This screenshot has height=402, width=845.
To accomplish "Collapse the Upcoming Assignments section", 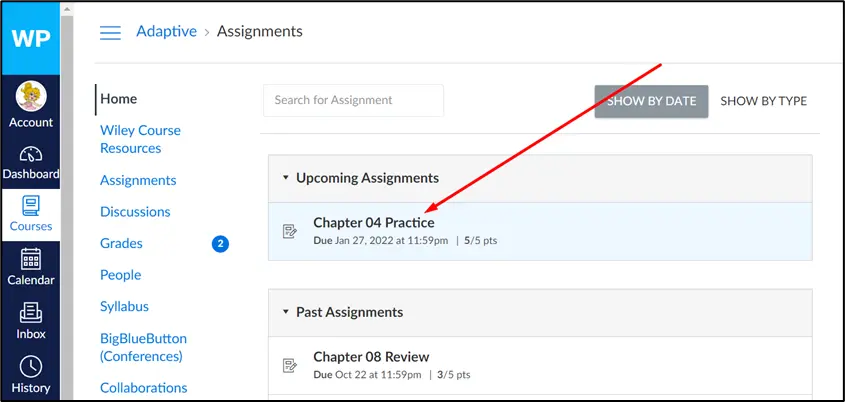I will [286, 178].
